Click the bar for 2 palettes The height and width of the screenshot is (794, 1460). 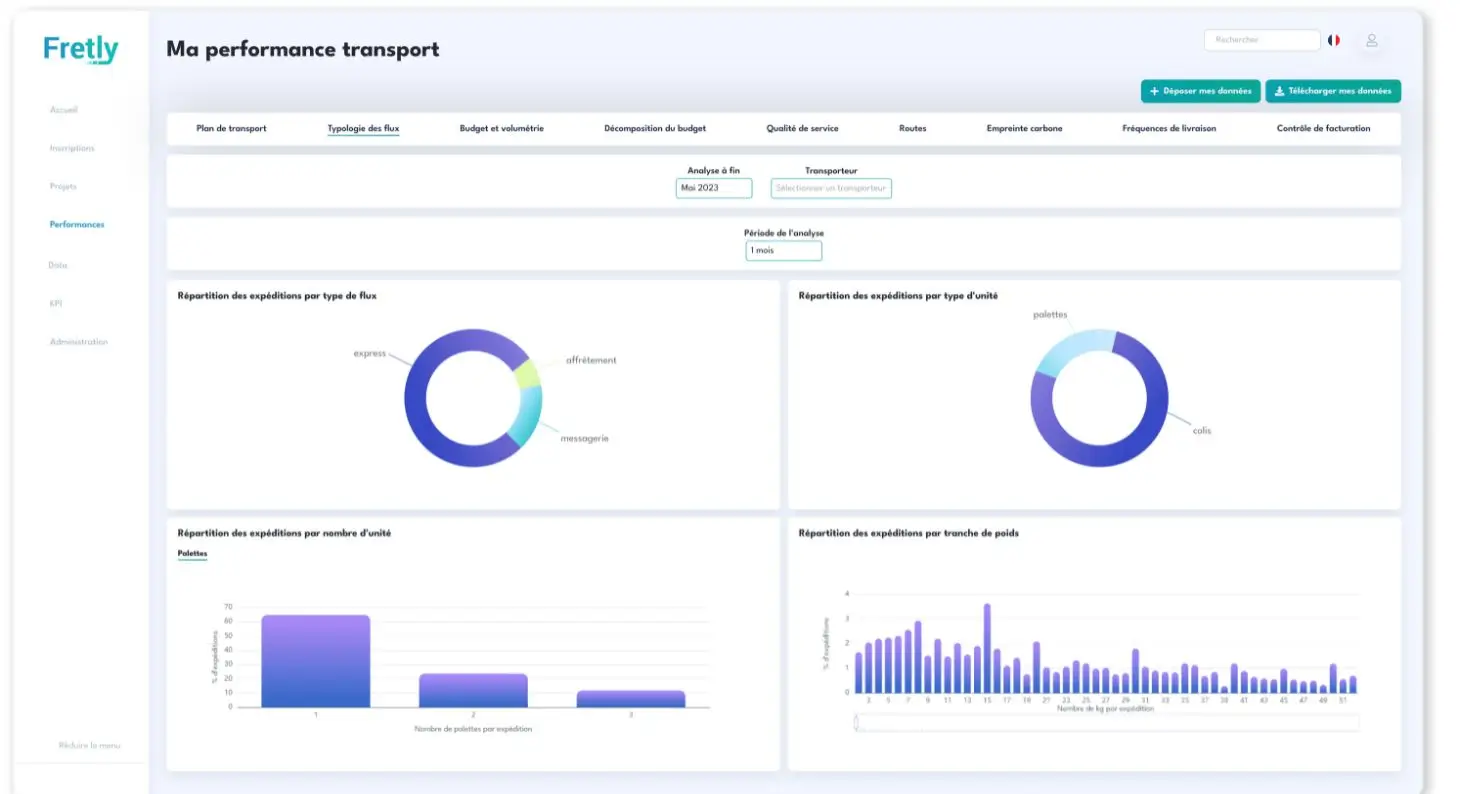point(473,690)
